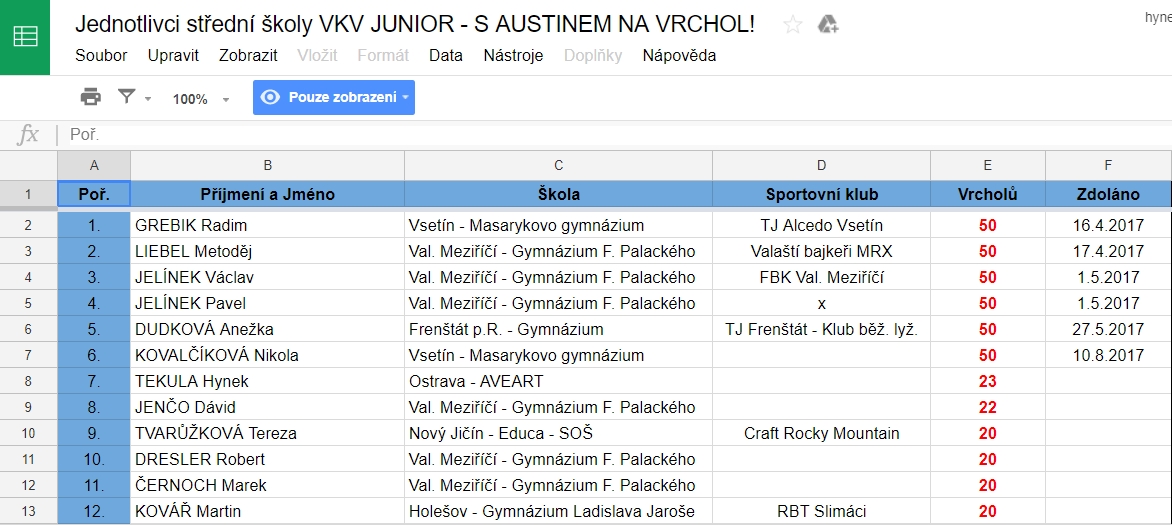
Task: Expand the Pouze zobrazení dropdown arrow
Action: [406, 98]
